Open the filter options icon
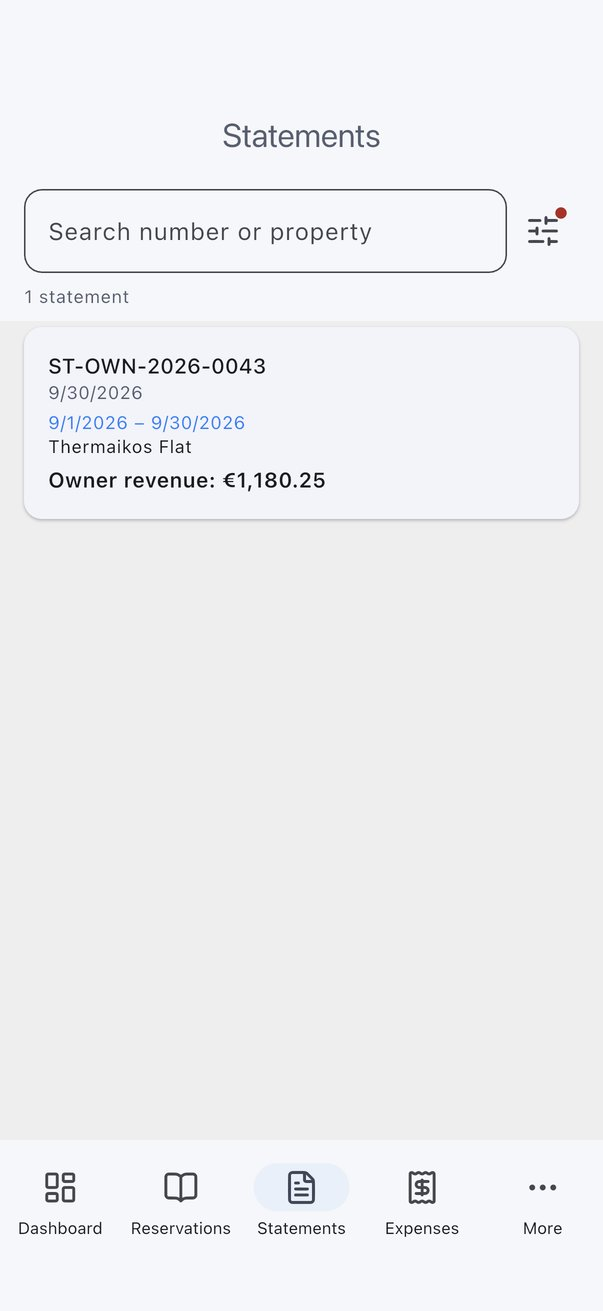603x1311 pixels. tap(543, 231)
